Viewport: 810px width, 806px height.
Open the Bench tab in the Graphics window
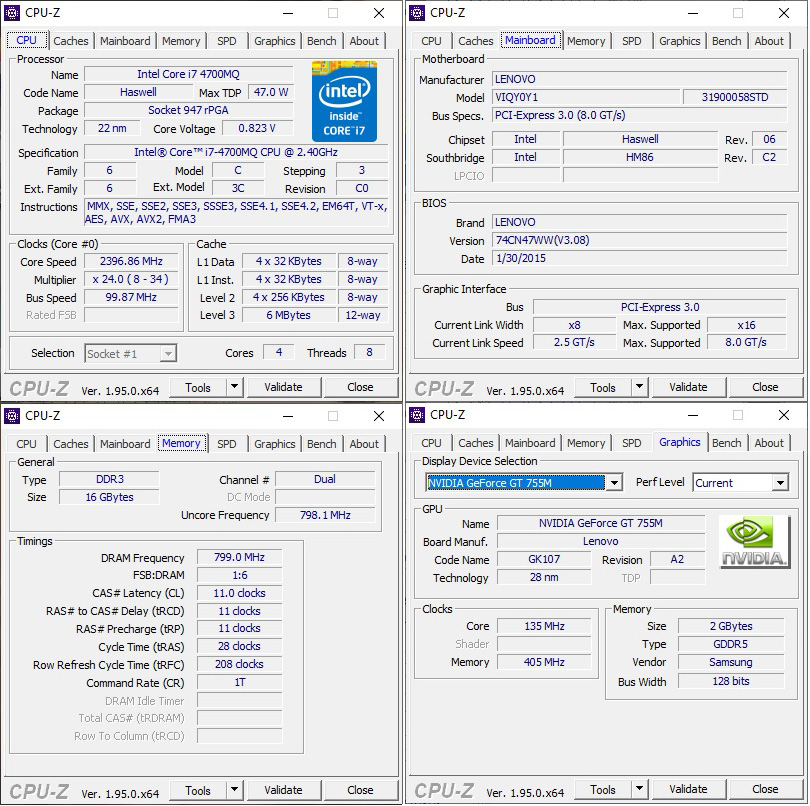(726, 443)
